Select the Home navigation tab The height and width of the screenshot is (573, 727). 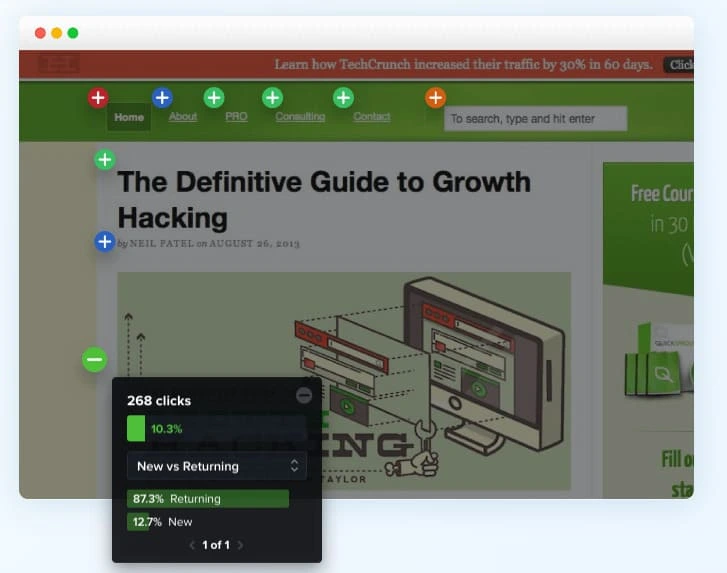pyautogui.click(x=129, y=117)
